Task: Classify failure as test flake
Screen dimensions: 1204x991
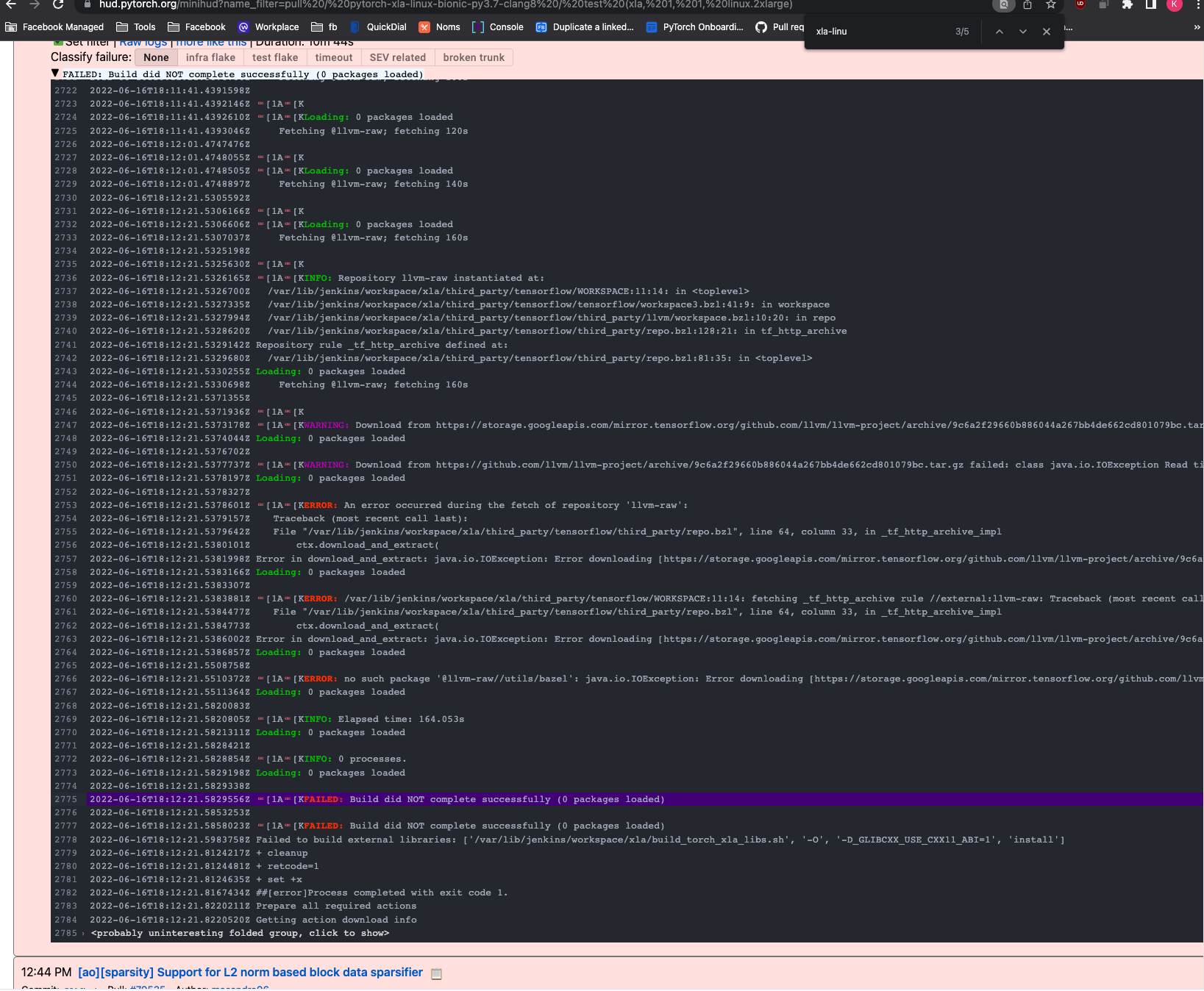Action: (x=275, y=57)
